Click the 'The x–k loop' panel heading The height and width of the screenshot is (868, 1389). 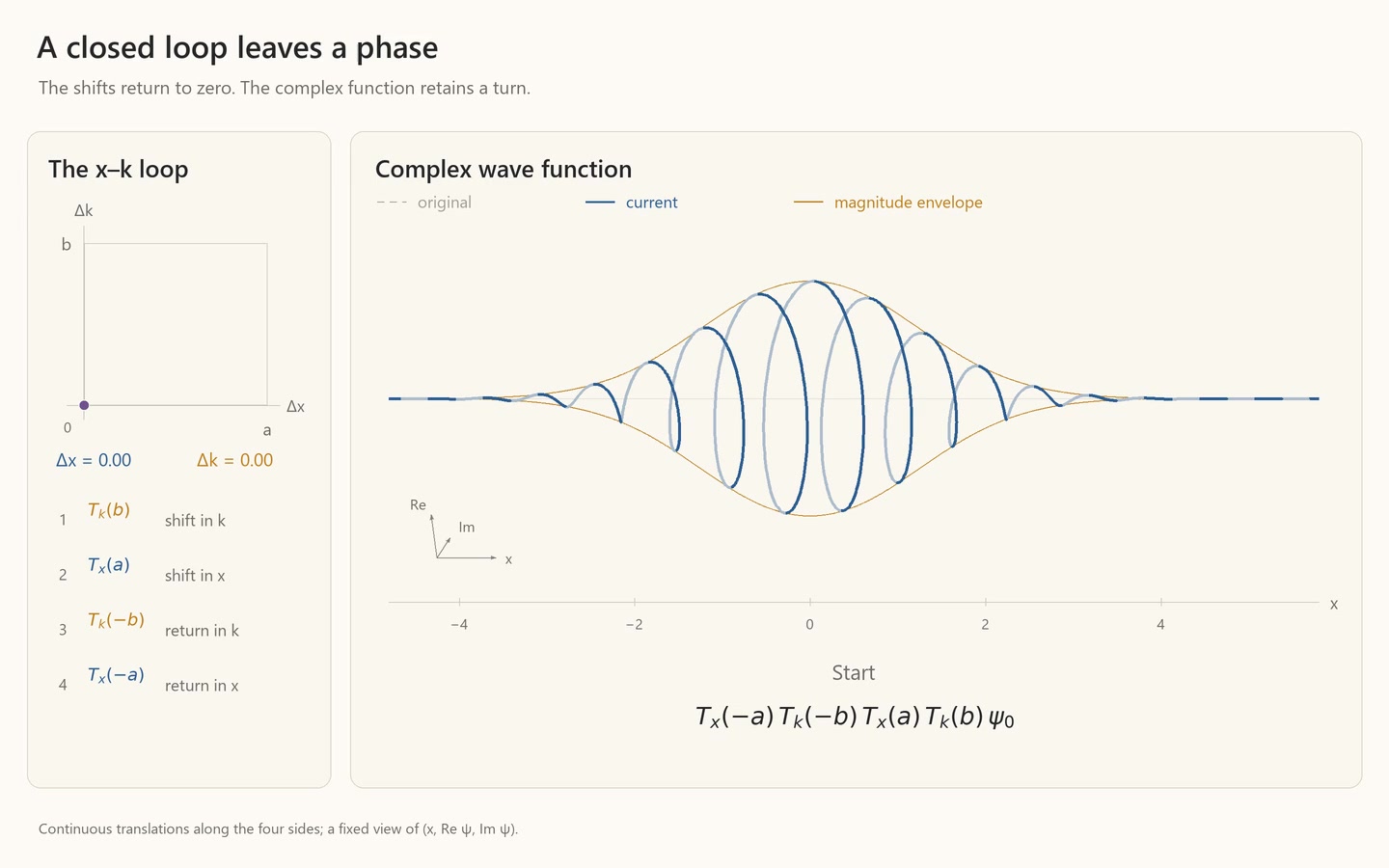119,170
